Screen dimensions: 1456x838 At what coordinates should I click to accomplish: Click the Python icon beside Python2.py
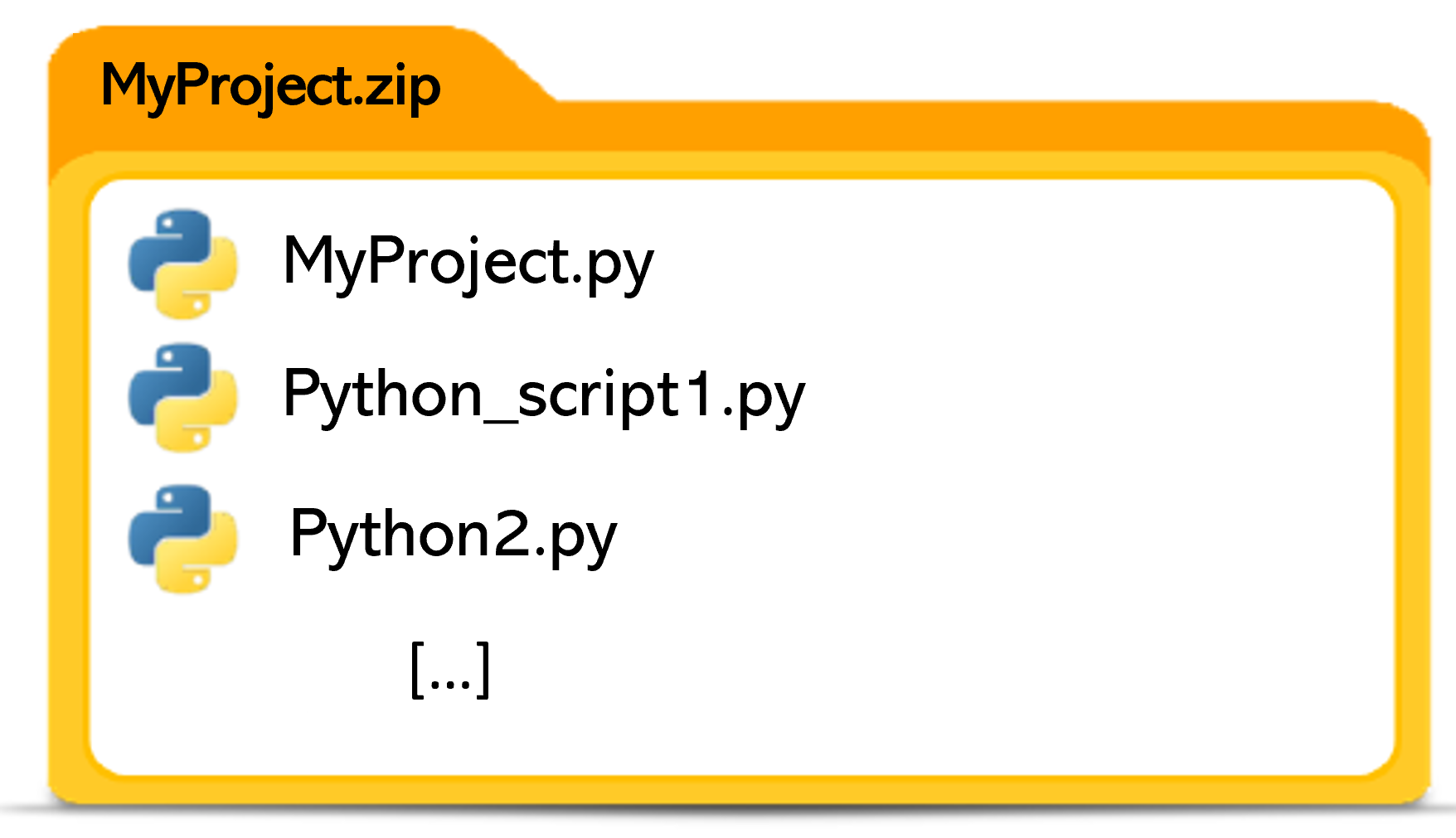[183, 538]
